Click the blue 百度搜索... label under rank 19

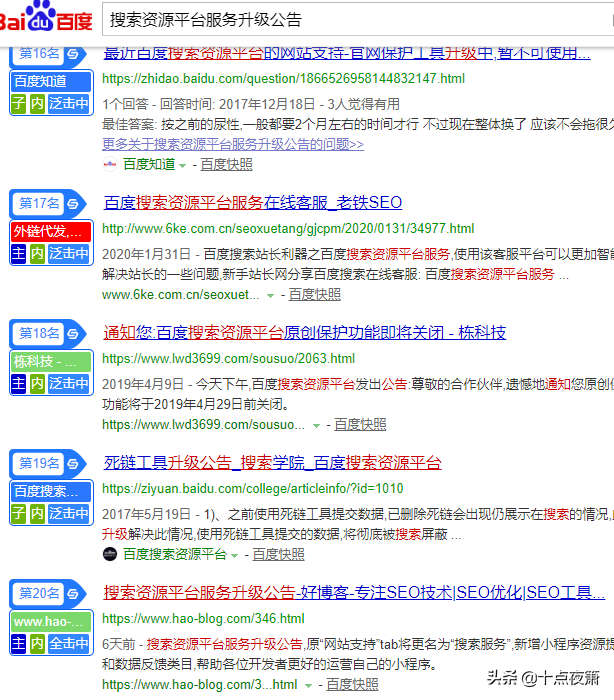51,491
